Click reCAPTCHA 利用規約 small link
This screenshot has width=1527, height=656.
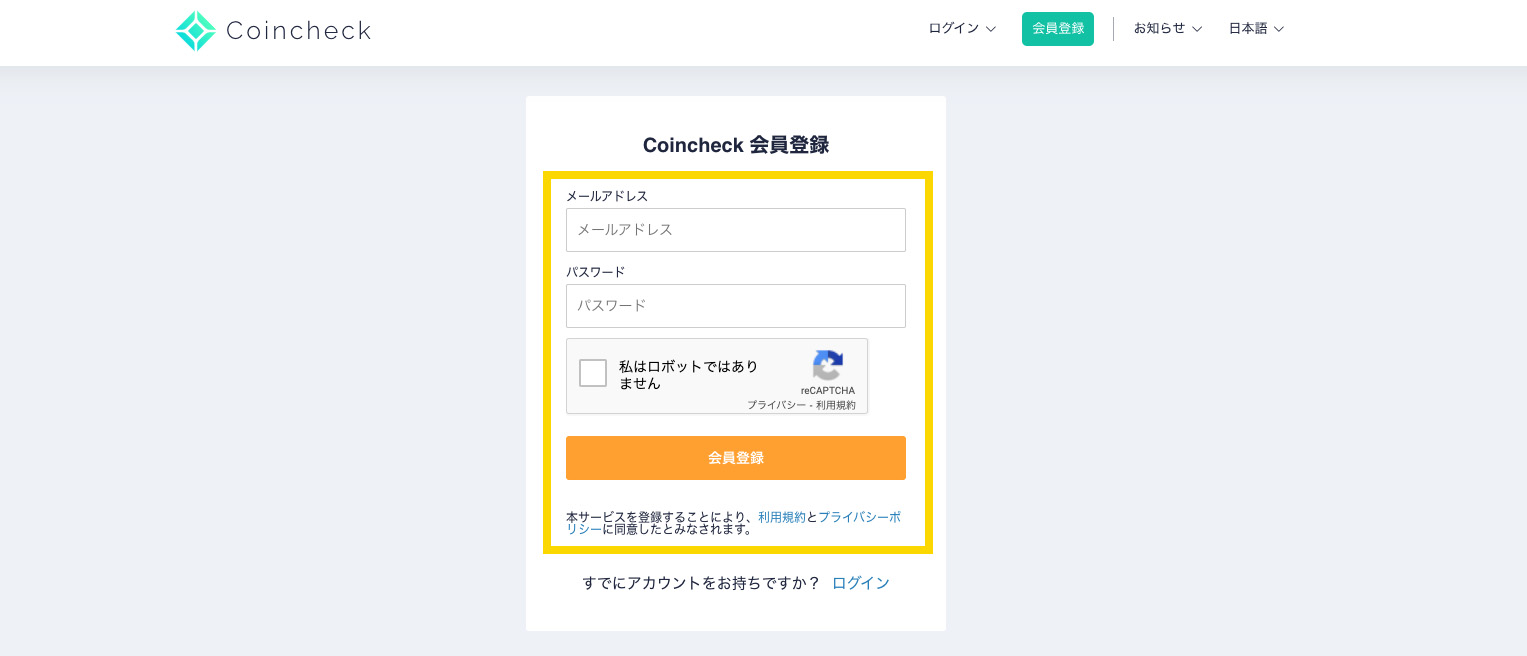coord(836,405)
